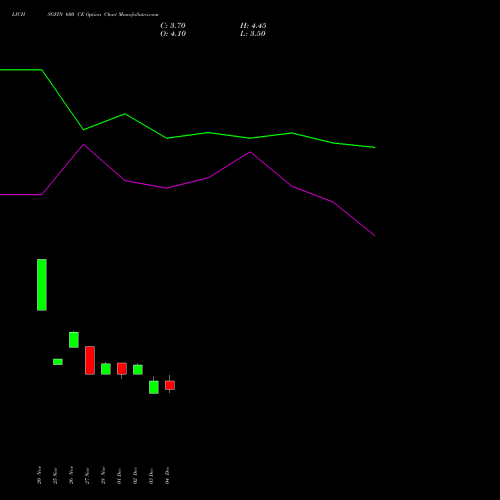Click the 03 Dec axis date label

pos(151,476)
